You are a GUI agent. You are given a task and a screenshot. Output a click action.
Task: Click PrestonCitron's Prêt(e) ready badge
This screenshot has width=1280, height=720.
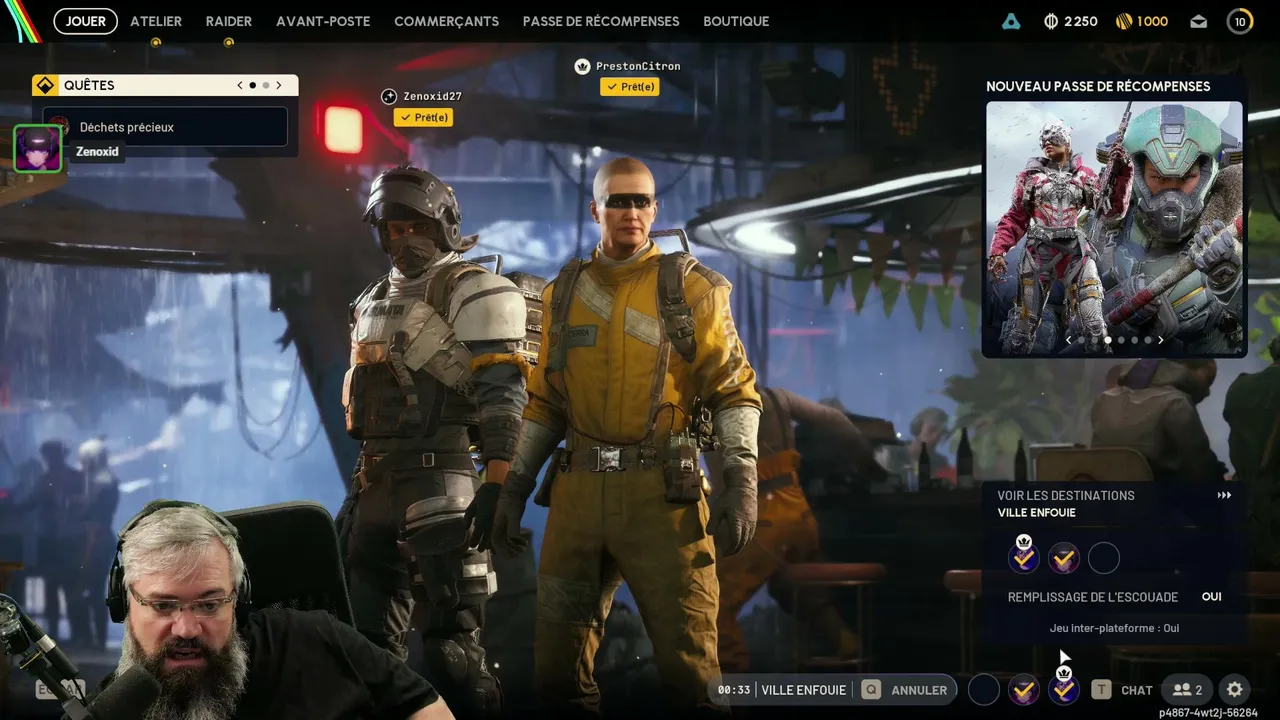pos(629,86)
